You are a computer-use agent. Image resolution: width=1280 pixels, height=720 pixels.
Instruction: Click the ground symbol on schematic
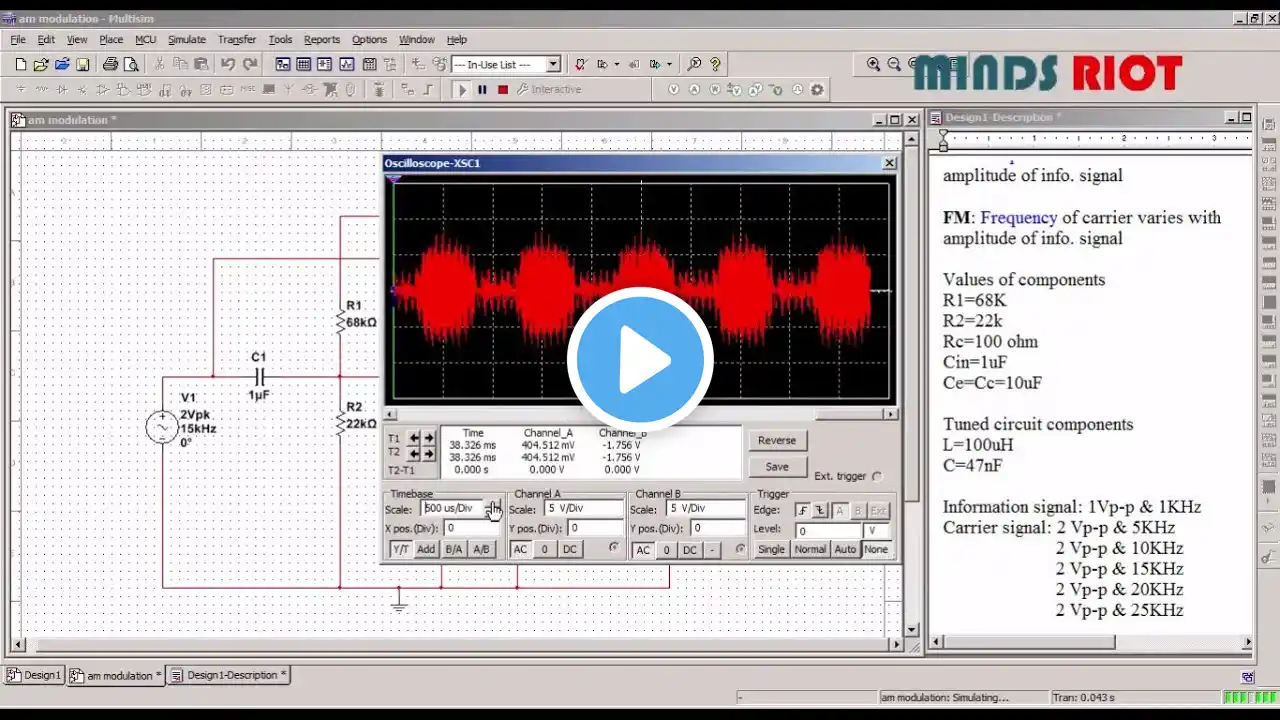tap(398, 603)
